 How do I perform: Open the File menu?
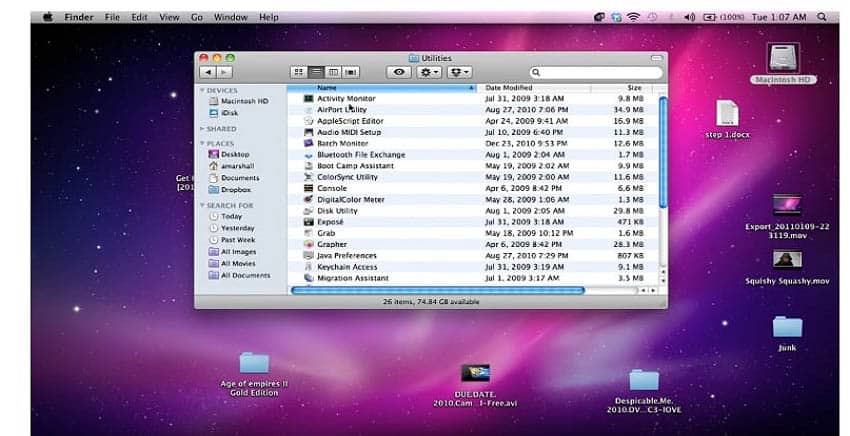coord(112,17)
